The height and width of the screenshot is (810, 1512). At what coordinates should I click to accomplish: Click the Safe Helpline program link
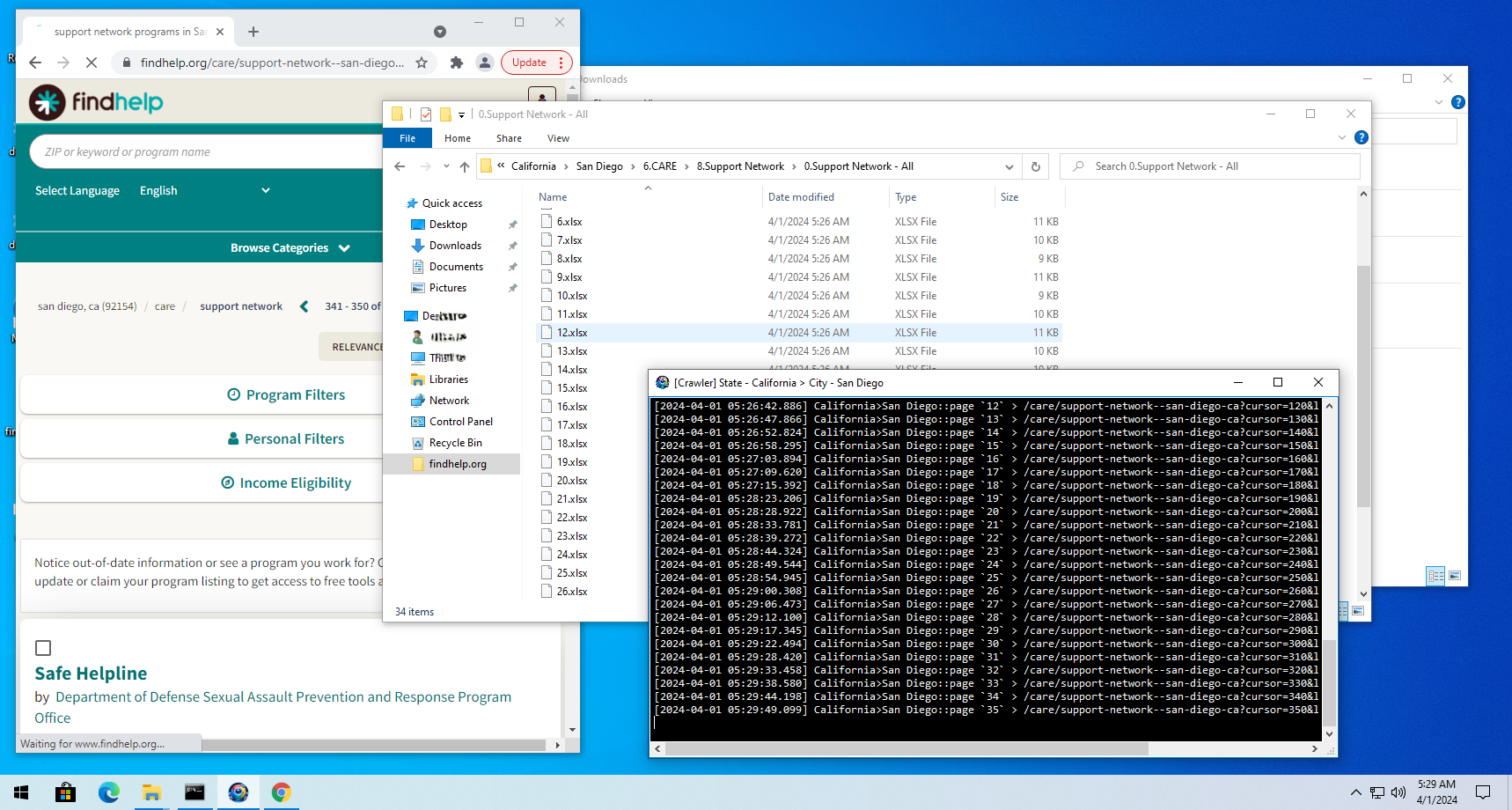click(x=91, y=674)
